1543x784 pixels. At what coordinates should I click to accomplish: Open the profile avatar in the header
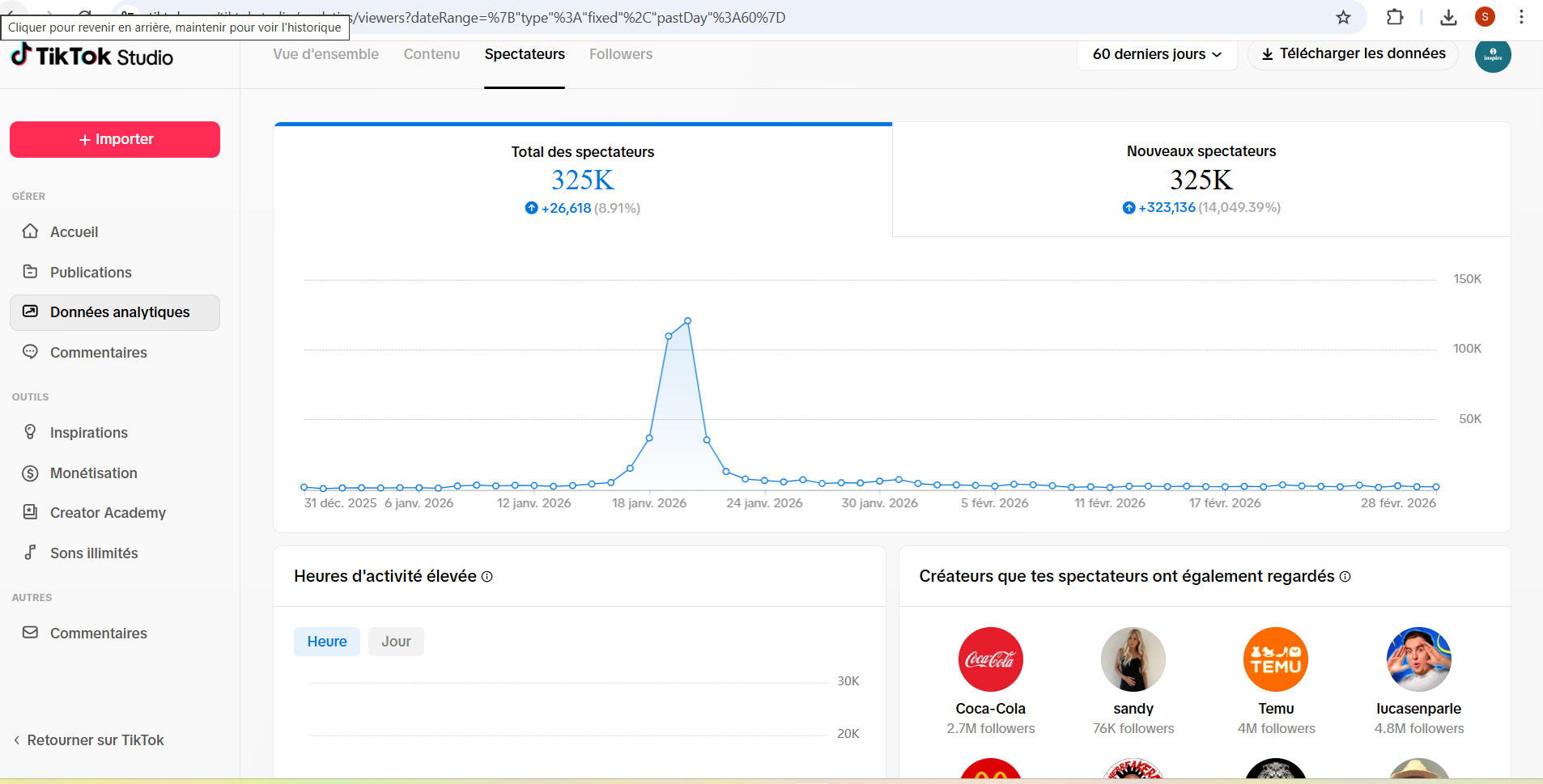tap(1492, 55)
